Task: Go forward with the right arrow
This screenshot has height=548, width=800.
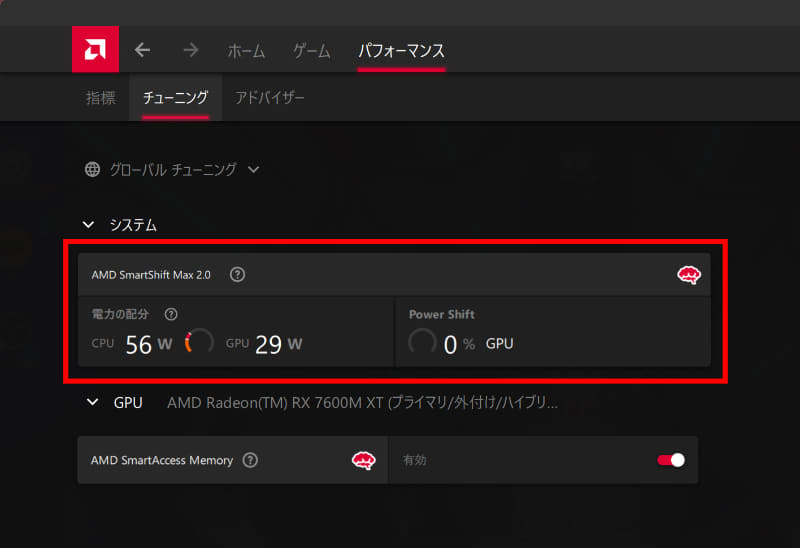Action: pyautogui.click(x=191, y=50)
